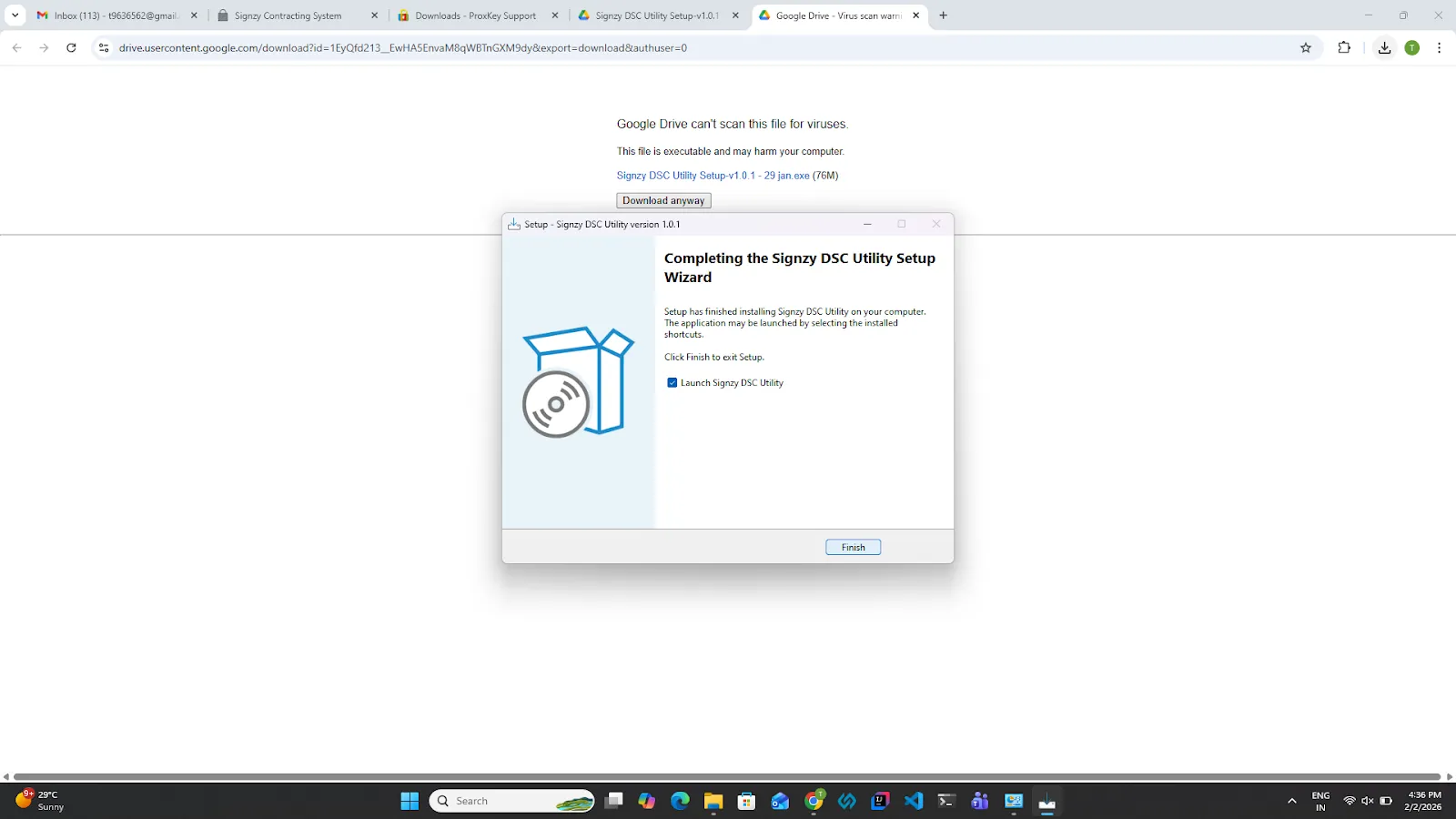The width and height of the screenshot is (1456, 819).
Task: Open the Terminal from the taskbar
Action: [x=946, y=801]
